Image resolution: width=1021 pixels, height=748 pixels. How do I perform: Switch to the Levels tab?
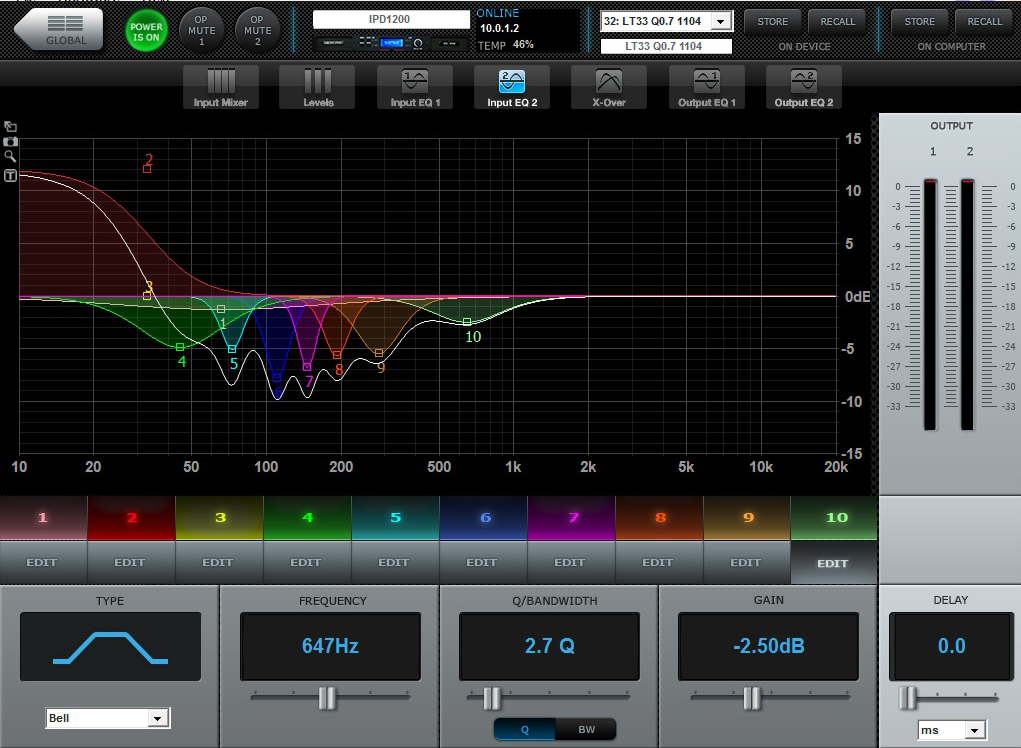pos(318,87)
